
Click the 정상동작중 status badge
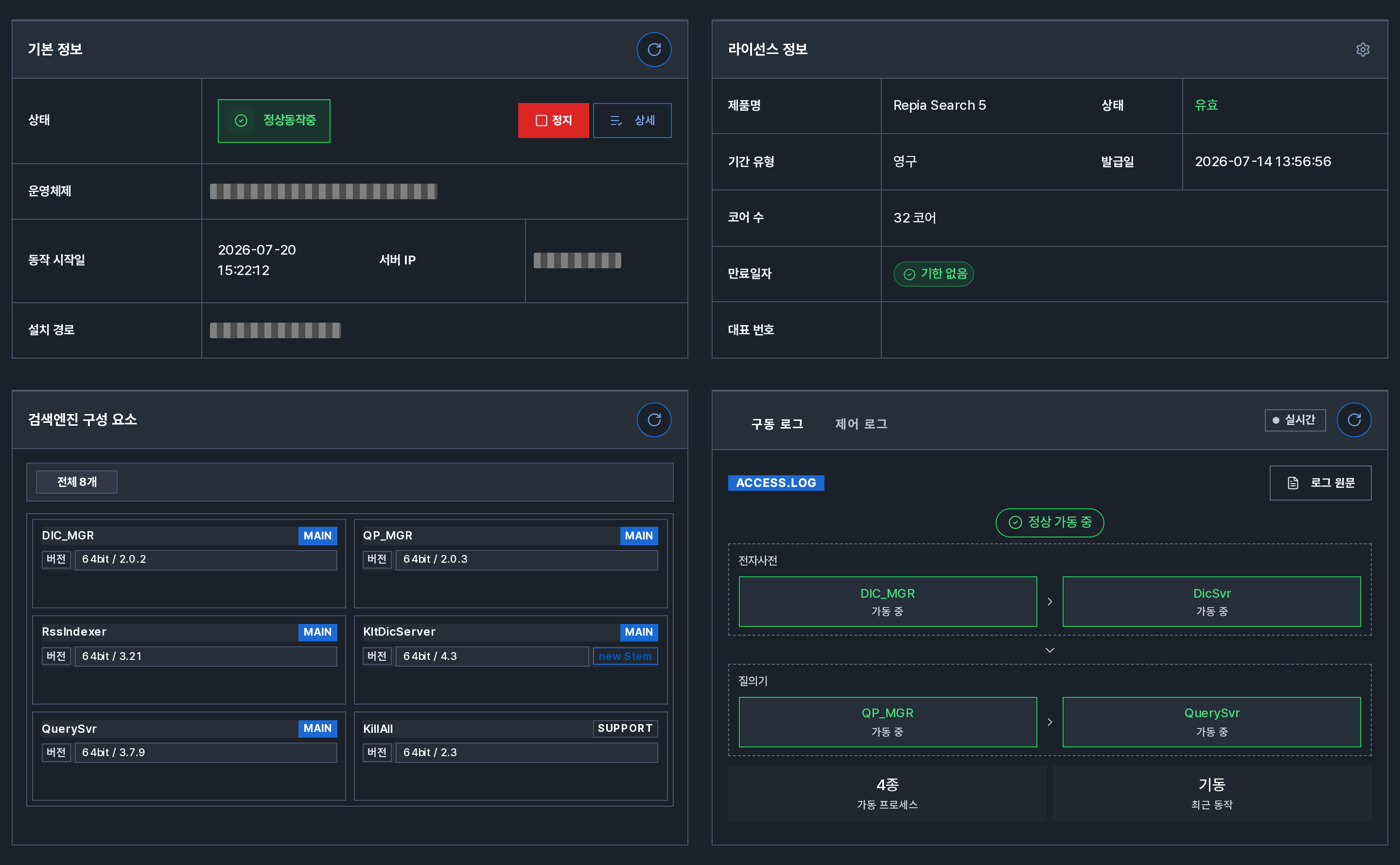point(274,121)
